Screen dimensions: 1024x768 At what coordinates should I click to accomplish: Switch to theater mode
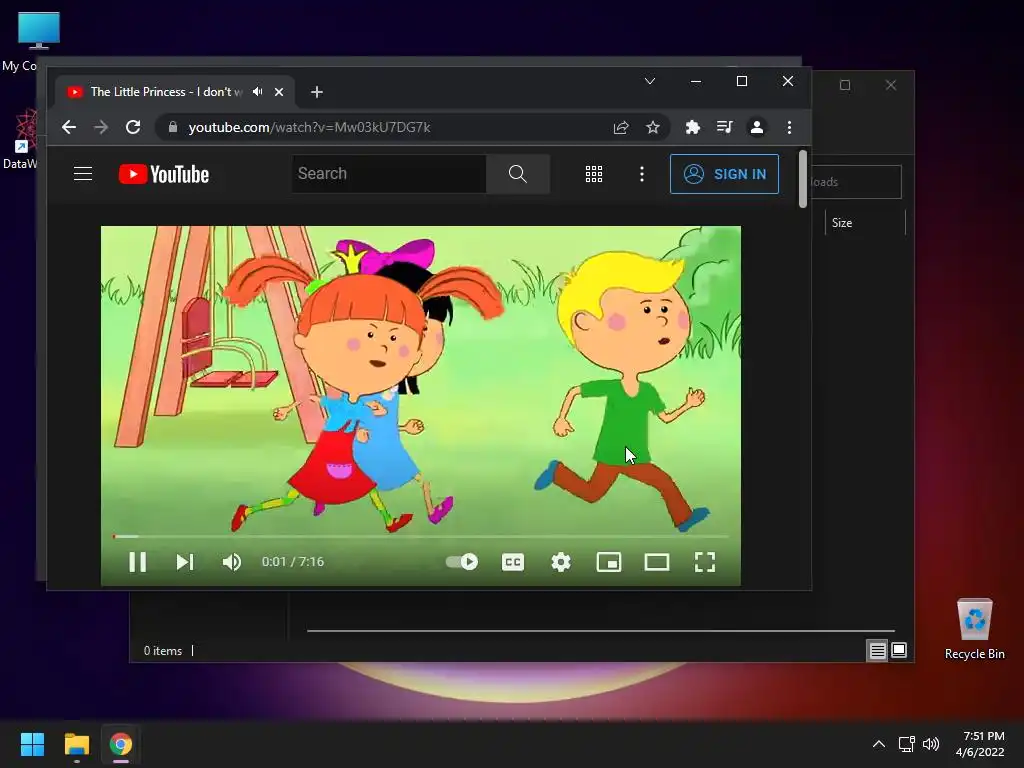tap(656, 562)
